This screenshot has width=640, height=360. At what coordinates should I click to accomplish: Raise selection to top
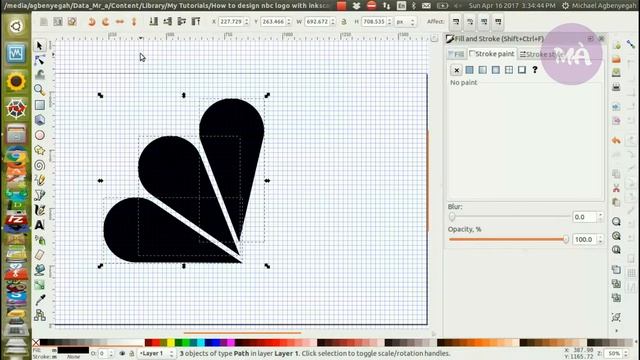tap(196, 21)
